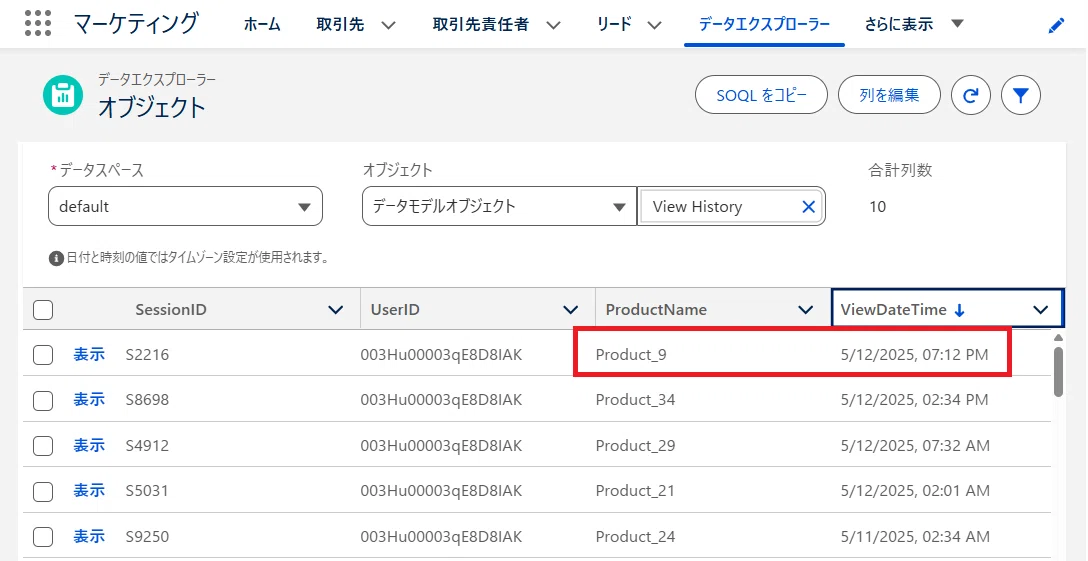1088x561 pixels.
Task: Click 表示 link for S9250
Action: click(x=89, y=537)
